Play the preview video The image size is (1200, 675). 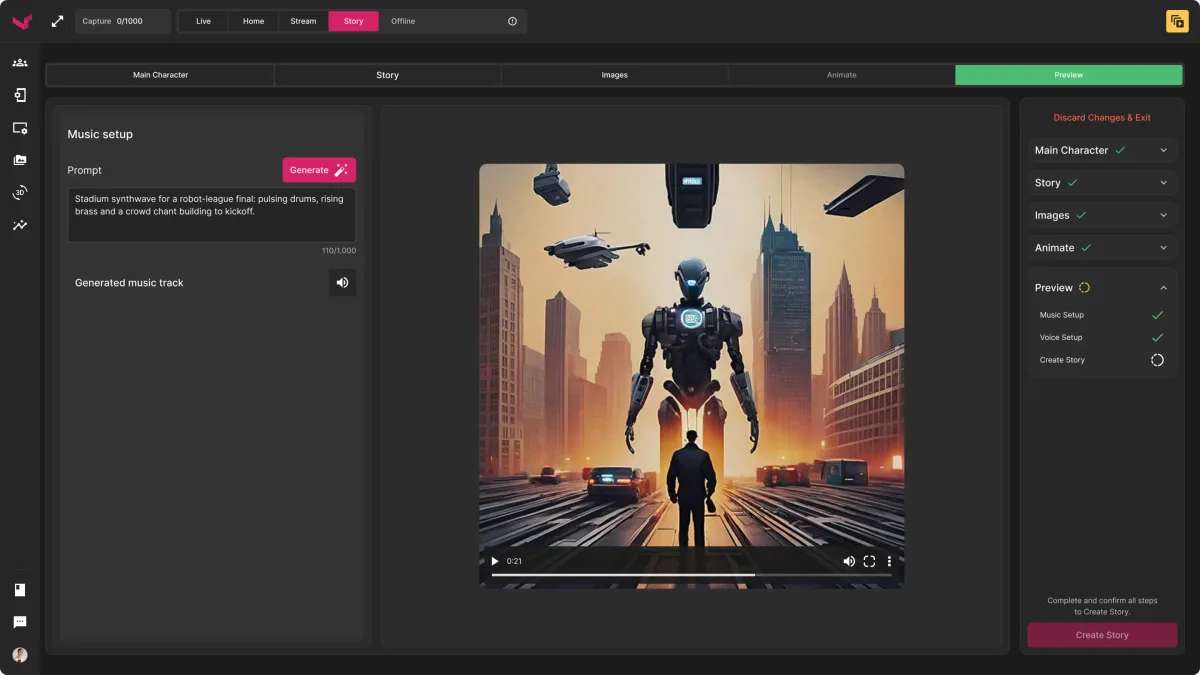point(494,561)
